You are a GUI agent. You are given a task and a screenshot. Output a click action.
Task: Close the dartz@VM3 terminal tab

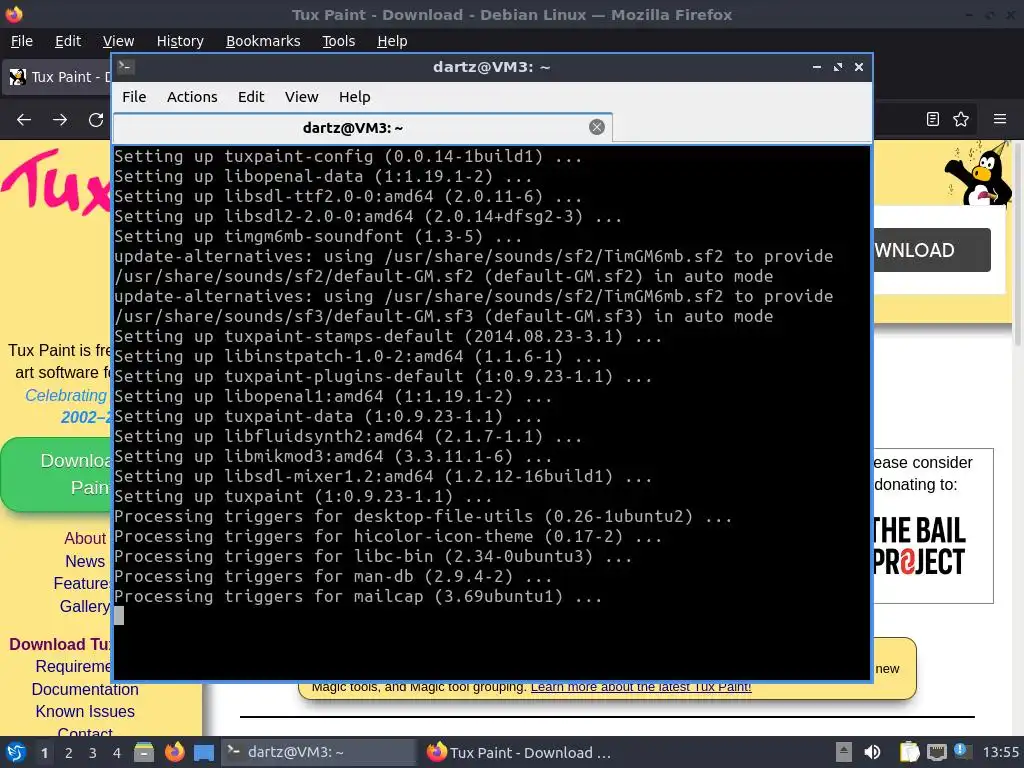click(x=596, y=127)
